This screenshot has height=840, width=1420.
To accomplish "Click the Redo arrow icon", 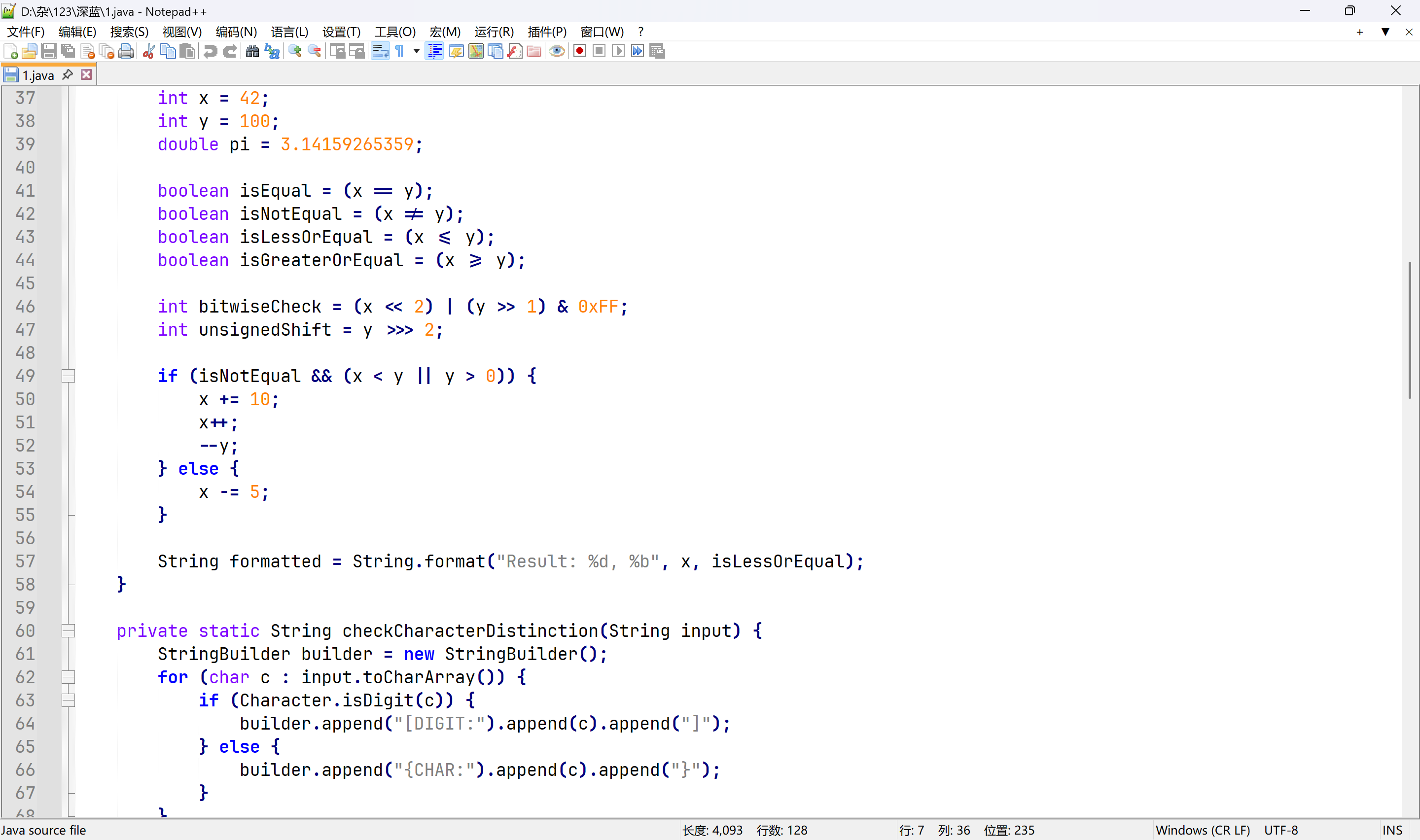I will [229, 51].
